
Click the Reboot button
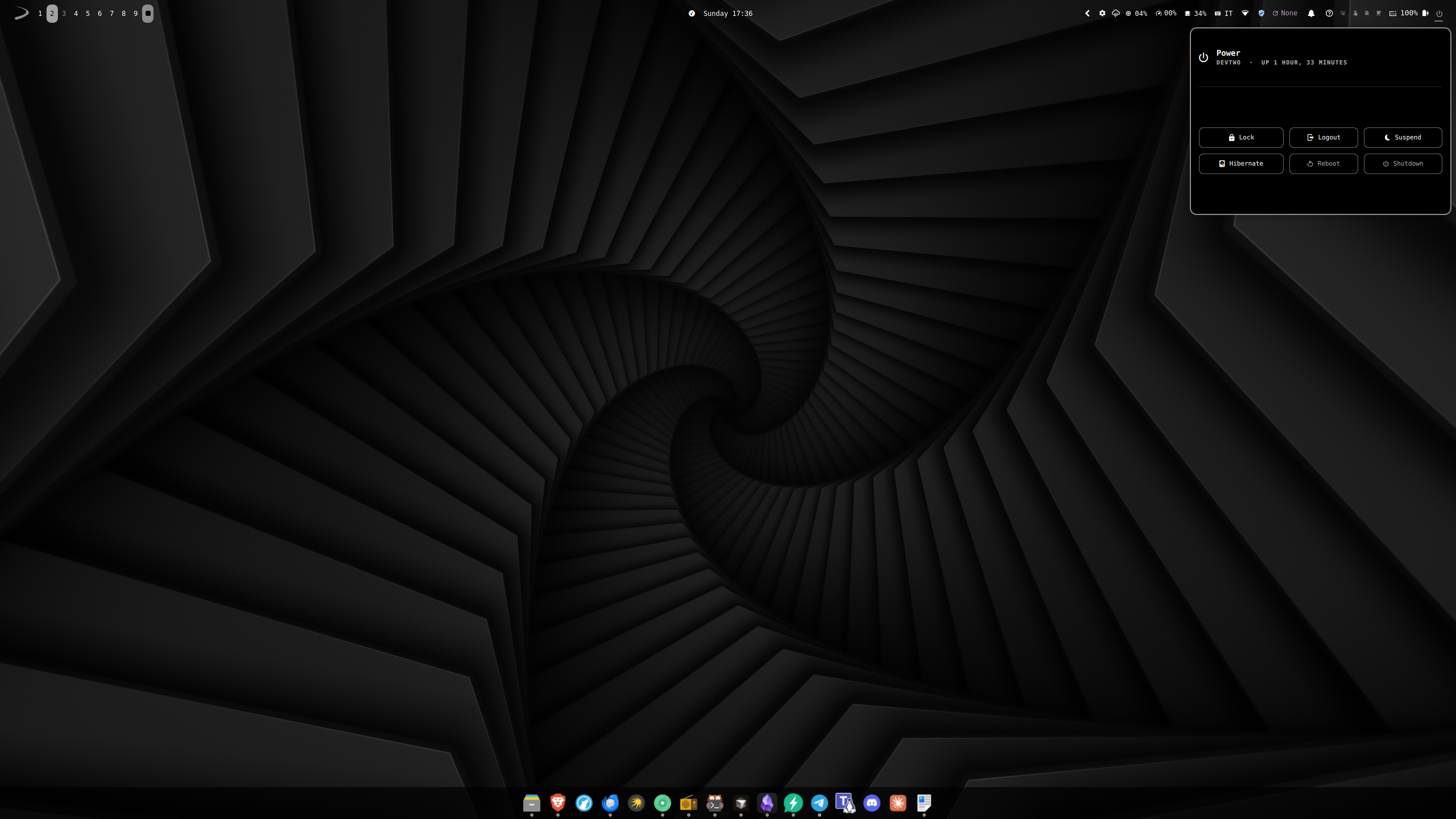[1323, 163]
